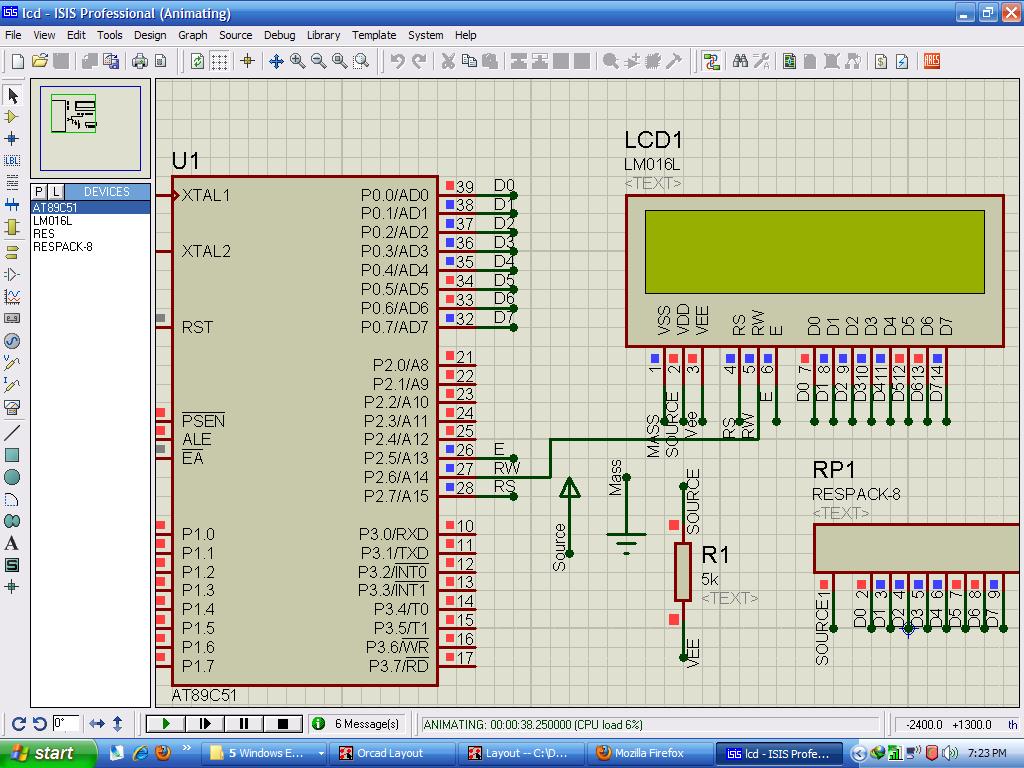Click the LCD1 display screen component
The width and height of the screenshot is (1024, 768).
tap(814, 251)
